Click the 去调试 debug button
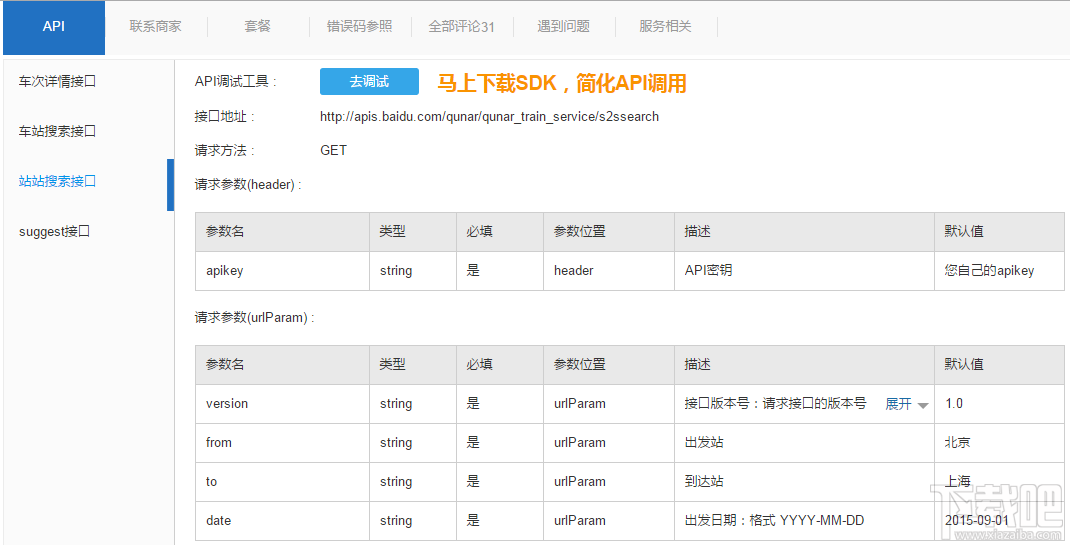1070x545 pixels. [369, 82]
